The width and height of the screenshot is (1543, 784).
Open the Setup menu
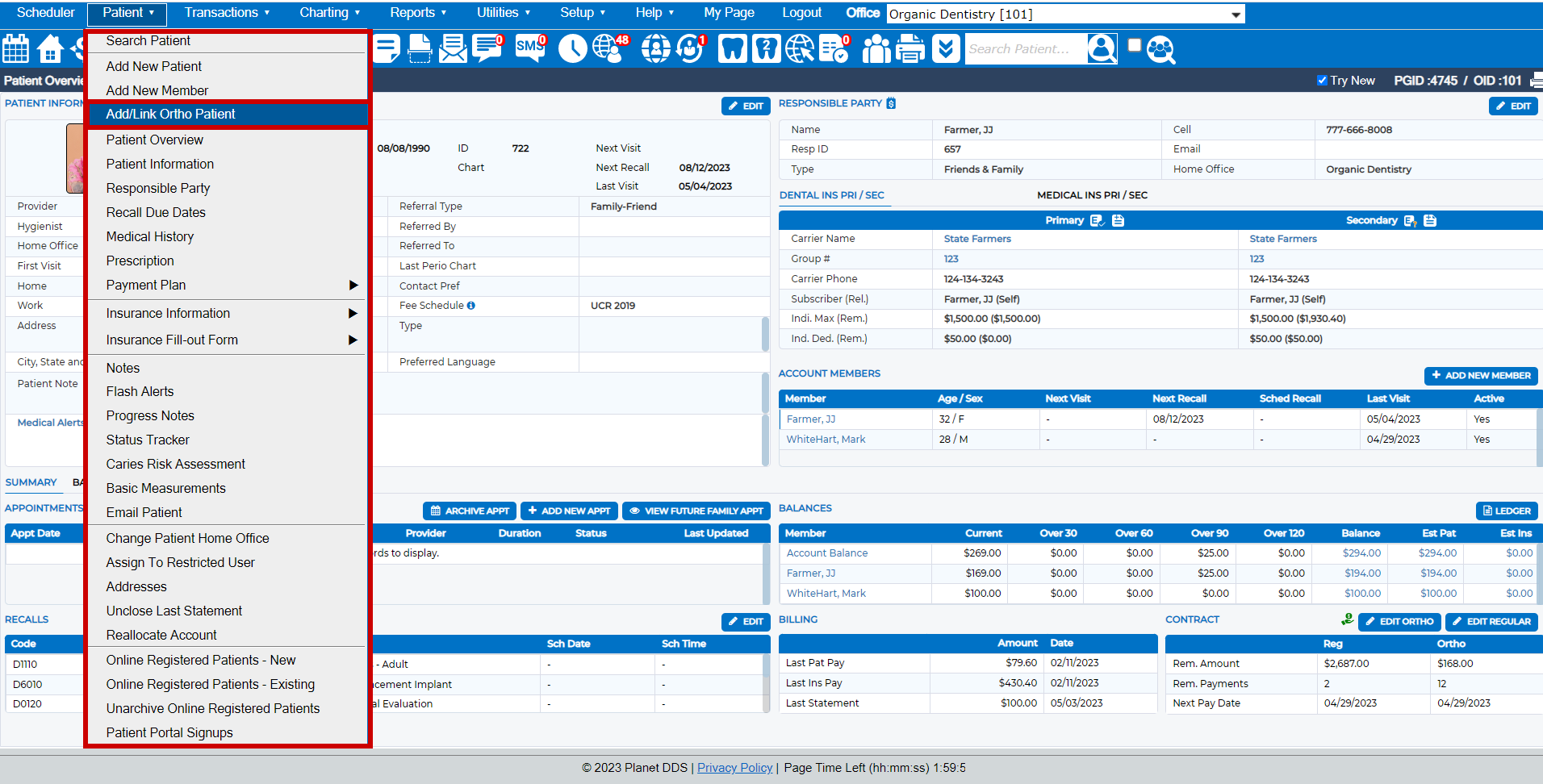tap(583, 12)
